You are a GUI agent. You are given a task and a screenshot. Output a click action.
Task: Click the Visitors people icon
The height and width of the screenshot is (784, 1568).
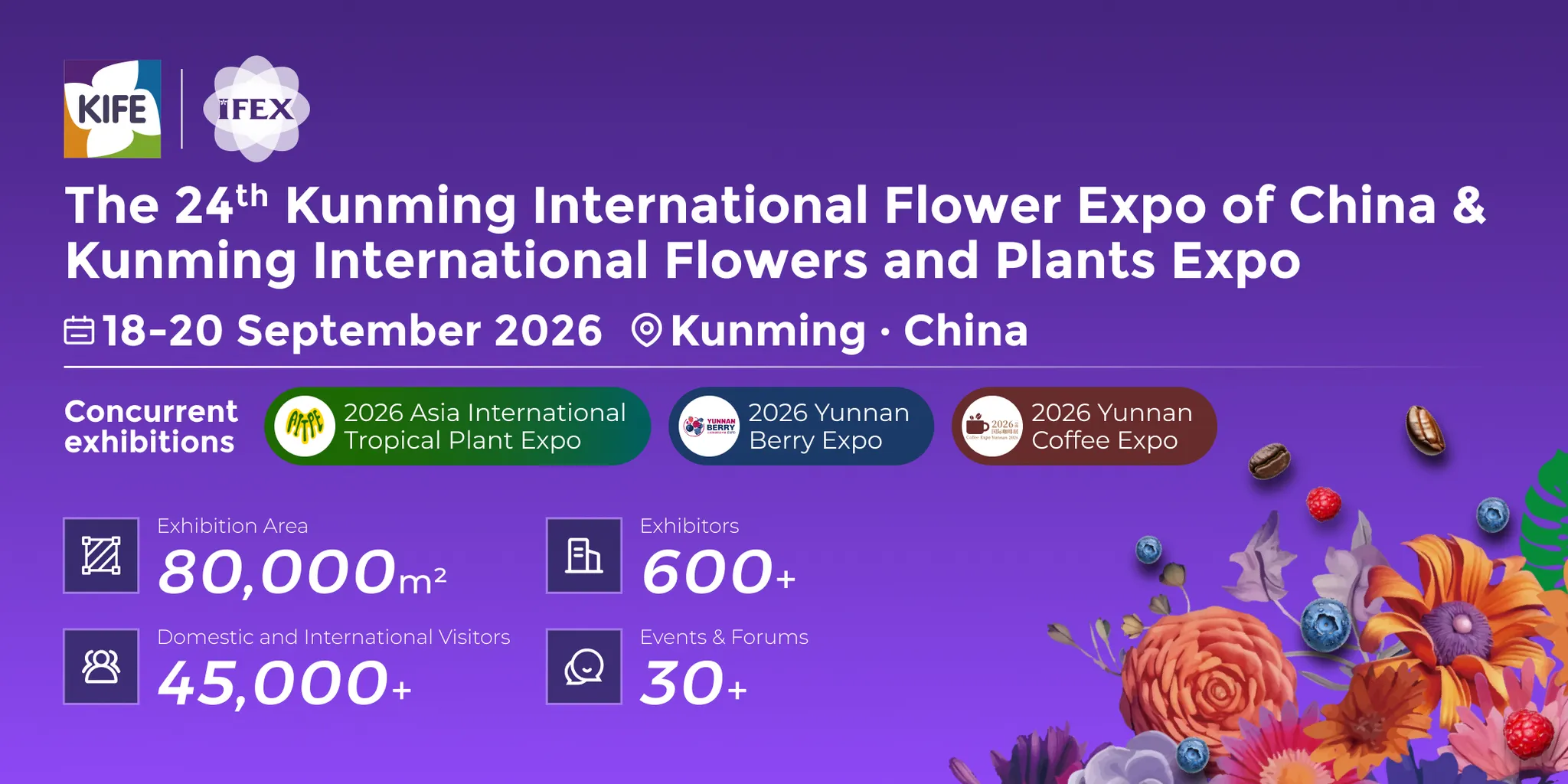(101, 667)
